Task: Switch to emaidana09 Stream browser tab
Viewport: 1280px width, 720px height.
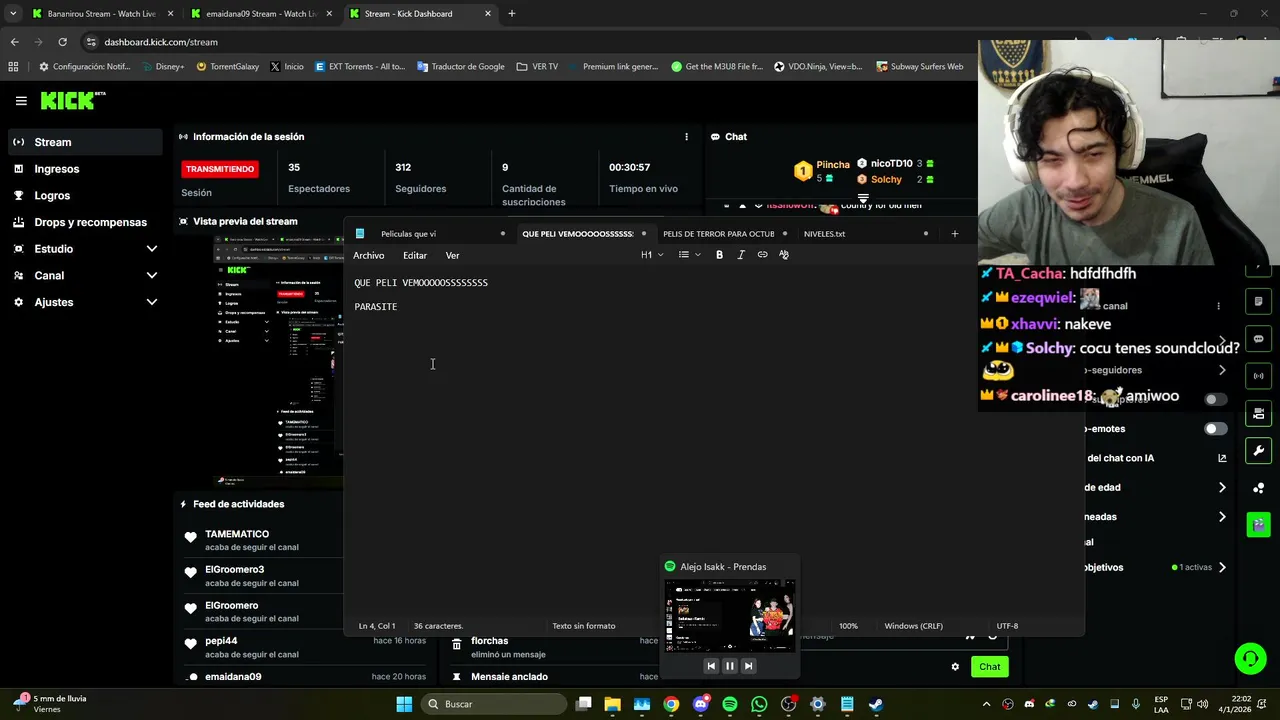Action: click(262, 14)
